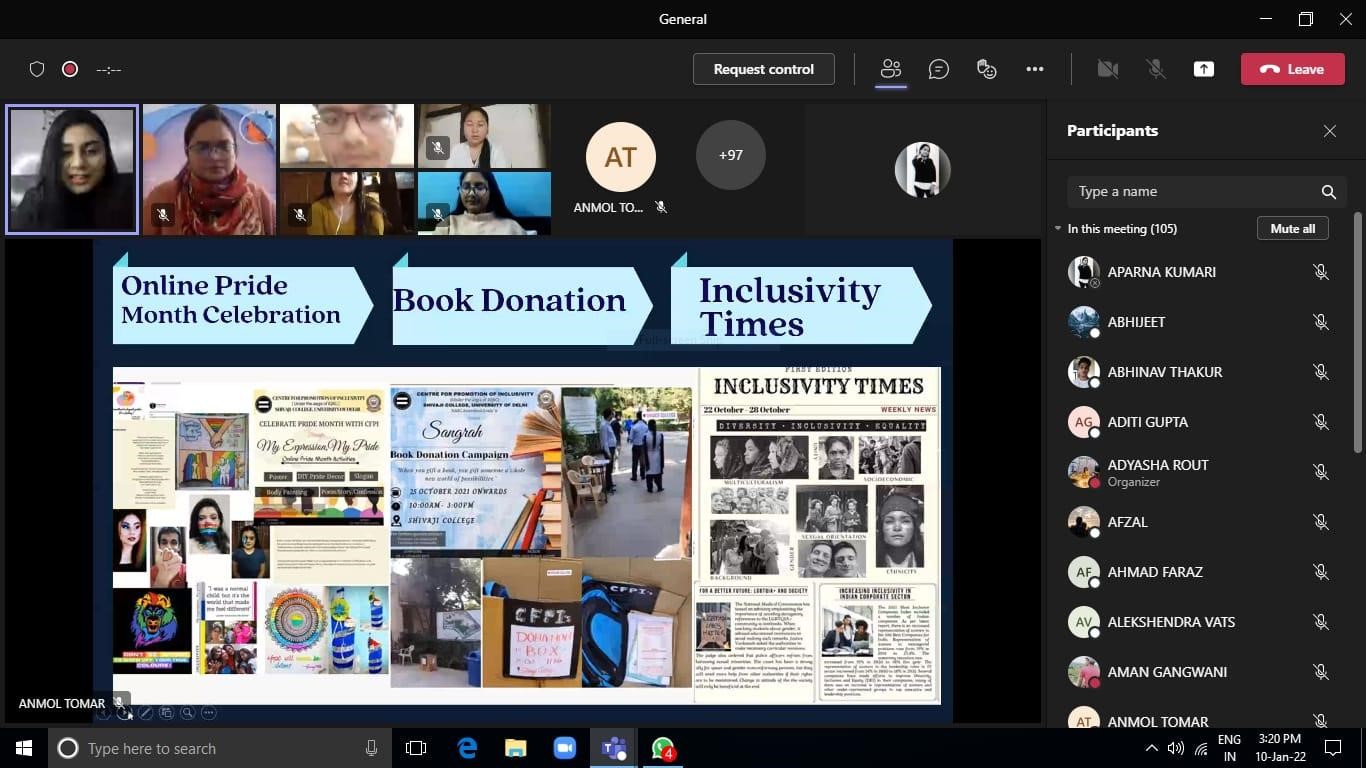The width and height of the screenshot is (1366, 768).
Task: Click the zoom magnifier icon on slide
Action: [187, 713]
